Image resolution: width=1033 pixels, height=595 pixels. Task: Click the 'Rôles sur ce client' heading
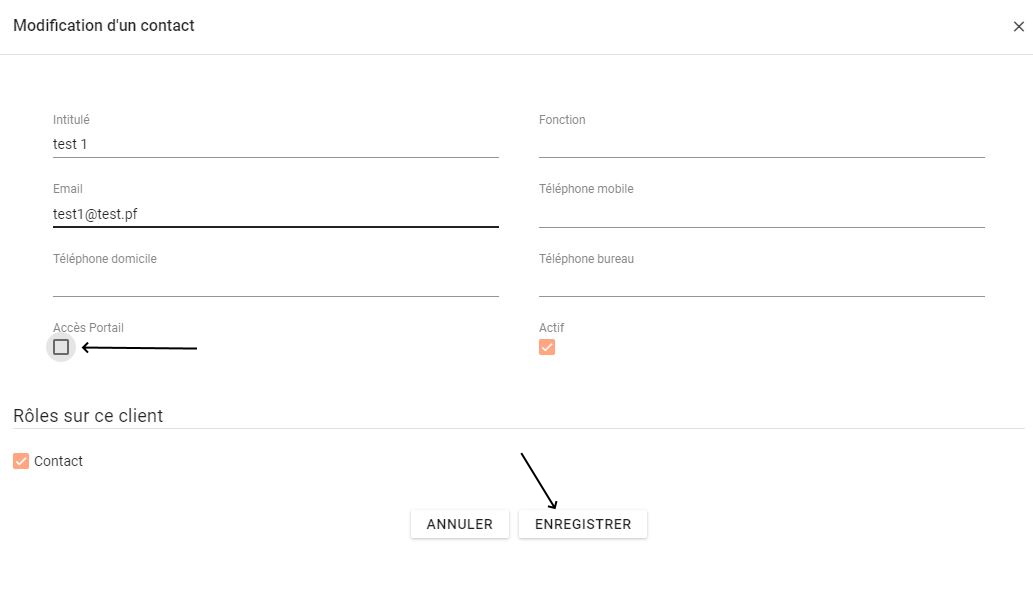point(88,415)
